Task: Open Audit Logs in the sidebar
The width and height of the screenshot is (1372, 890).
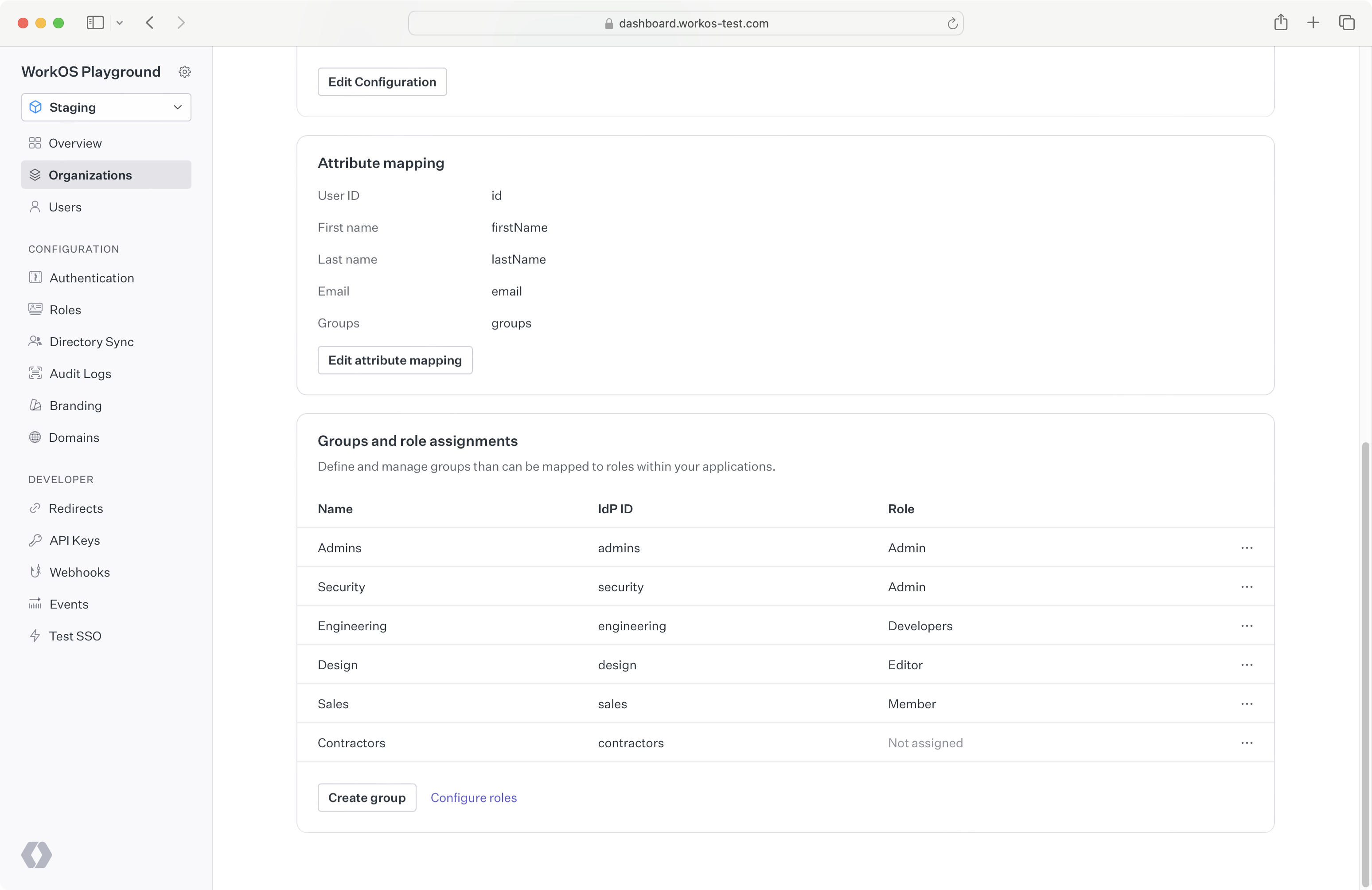Action: click(81, 373)
